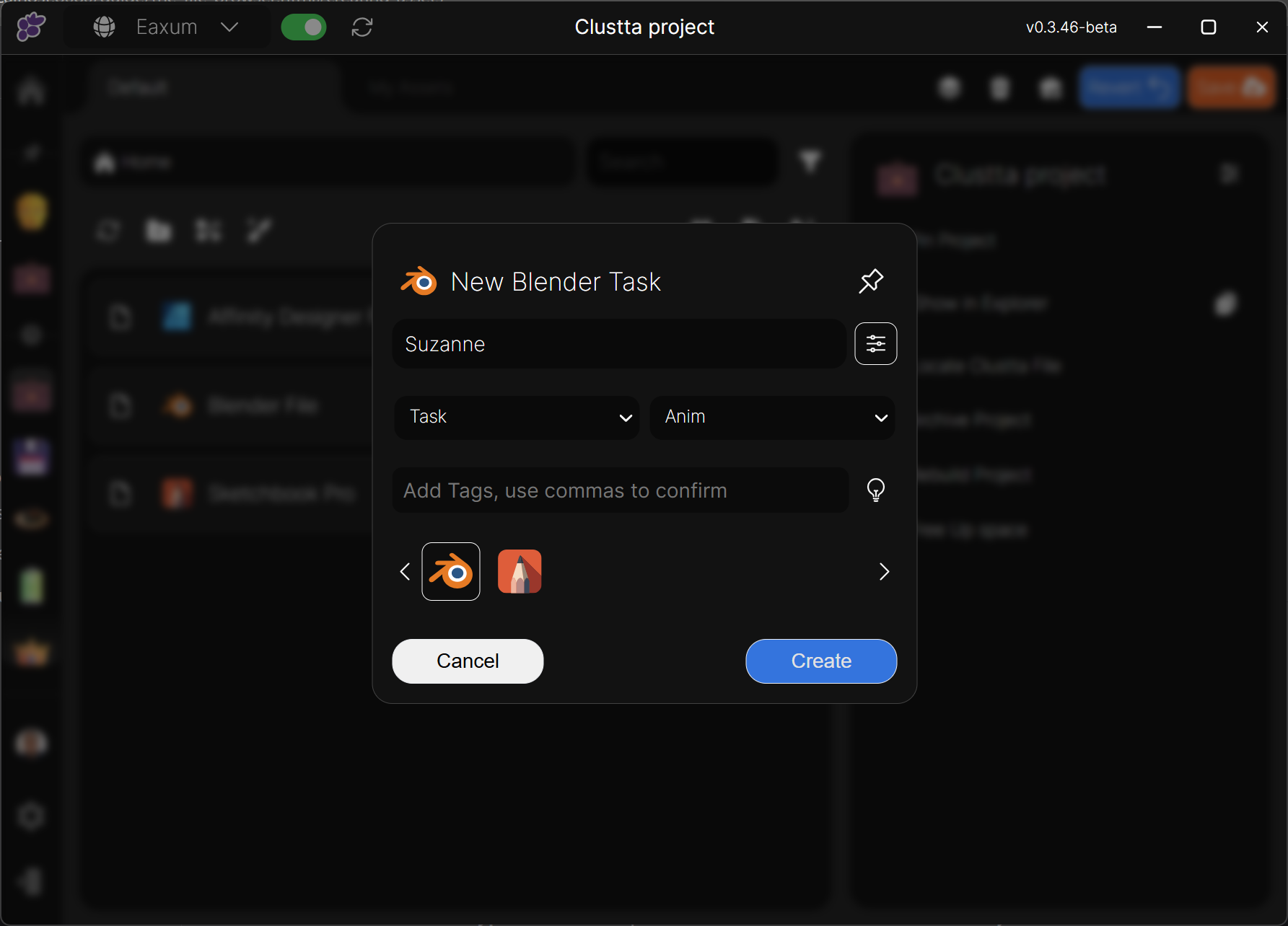Click the tag suggestions lightbulb icon

click(875, 490)
